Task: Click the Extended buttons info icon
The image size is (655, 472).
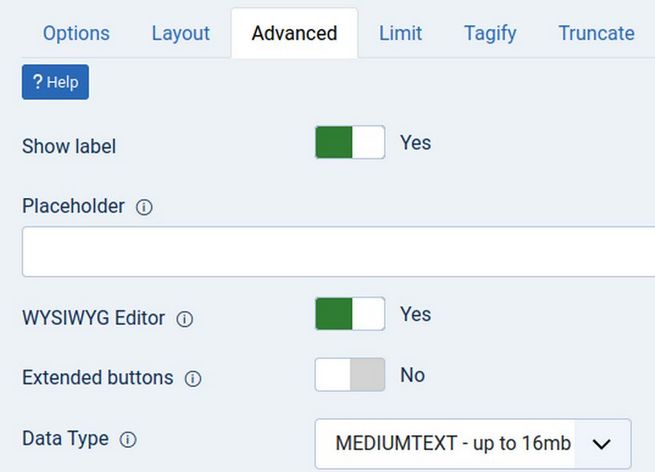Action: click(x=193, y=379)
